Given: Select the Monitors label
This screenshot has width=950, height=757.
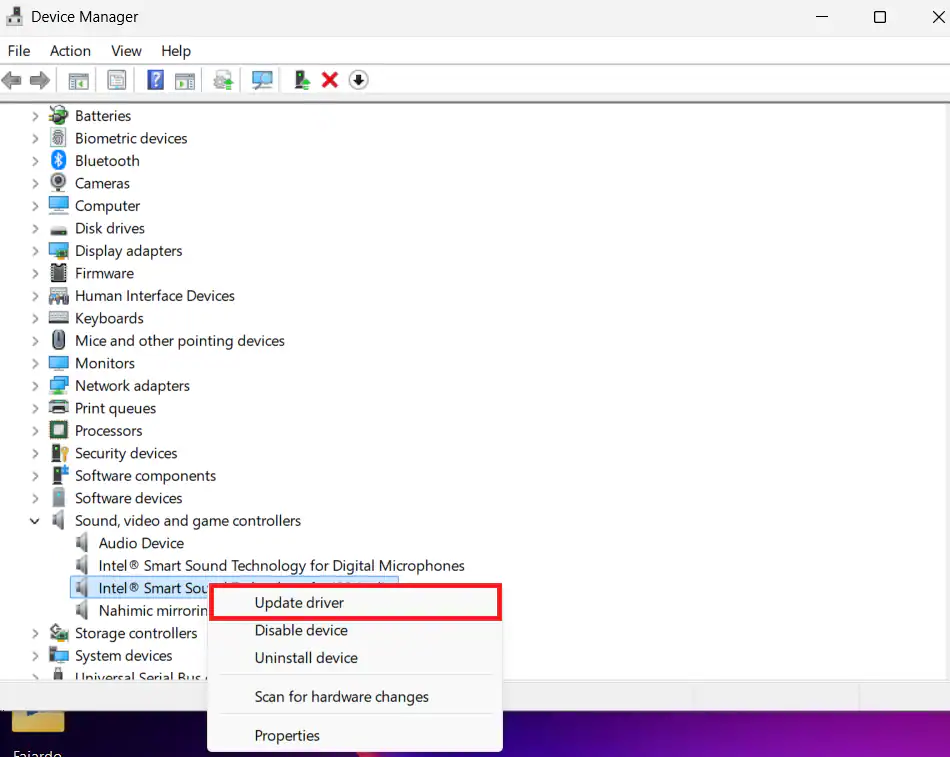Looking at the screenshot, I should point(105,363).
